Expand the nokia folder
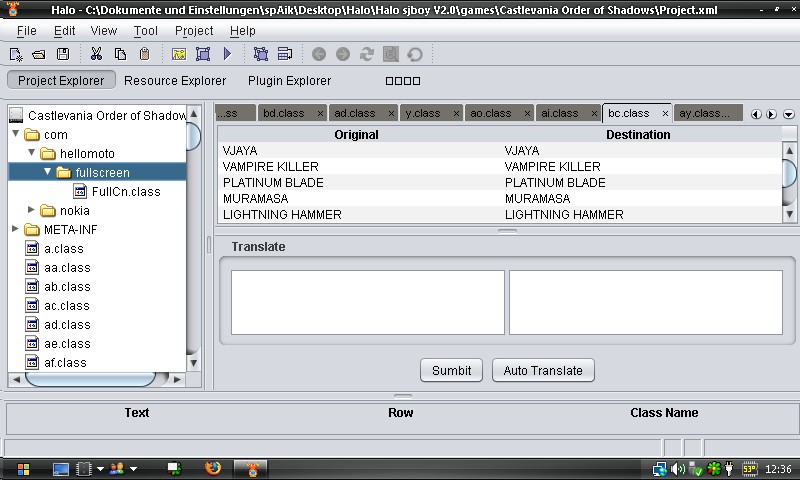Screen dimensions: 800x480 pyautogui.click(x=31, y=210)
